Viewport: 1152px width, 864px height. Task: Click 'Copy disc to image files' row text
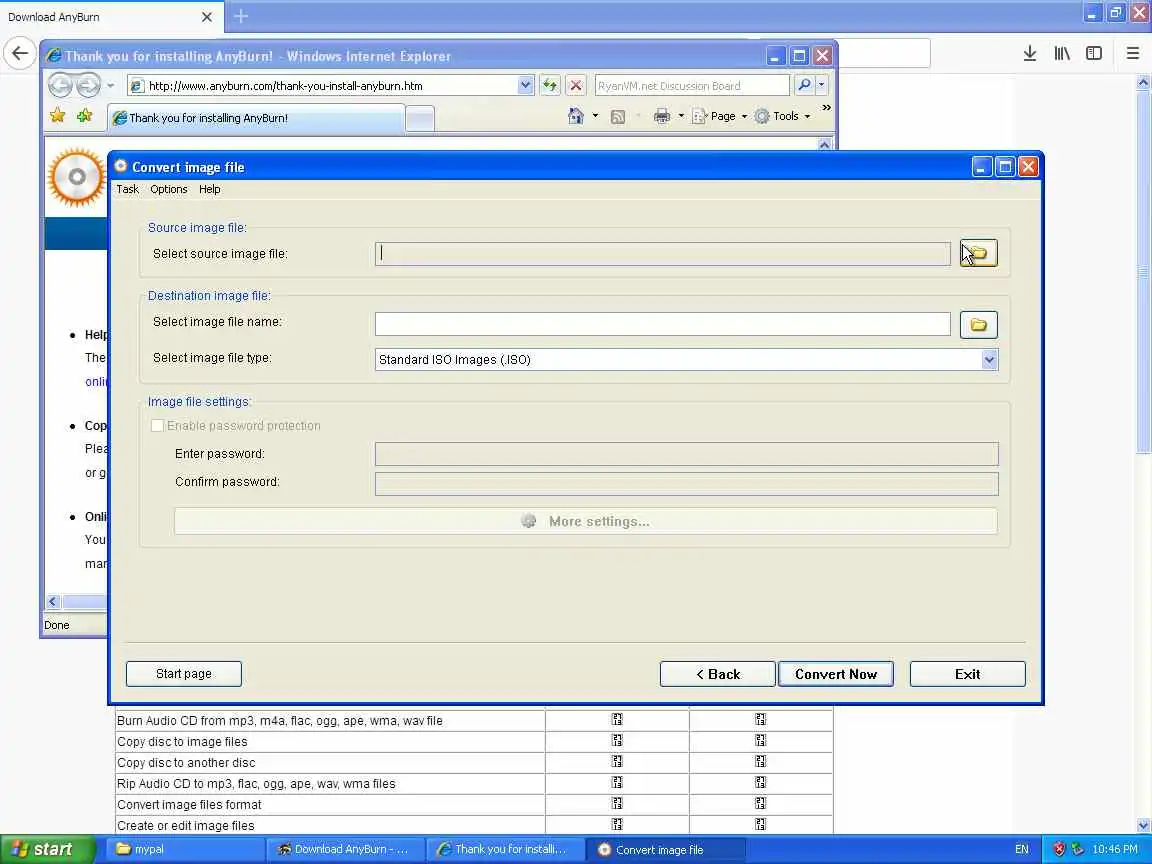[x=182, y=742]
